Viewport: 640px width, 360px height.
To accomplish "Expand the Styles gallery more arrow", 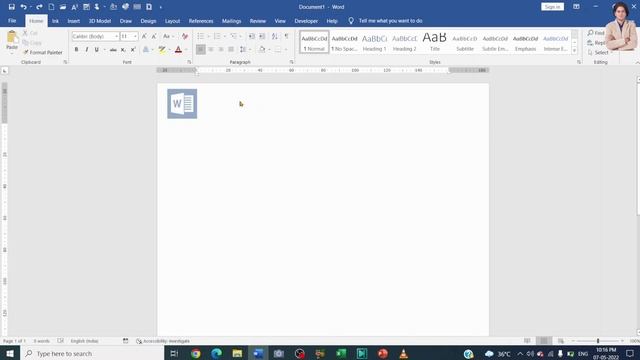I will [x=574, y=51].
